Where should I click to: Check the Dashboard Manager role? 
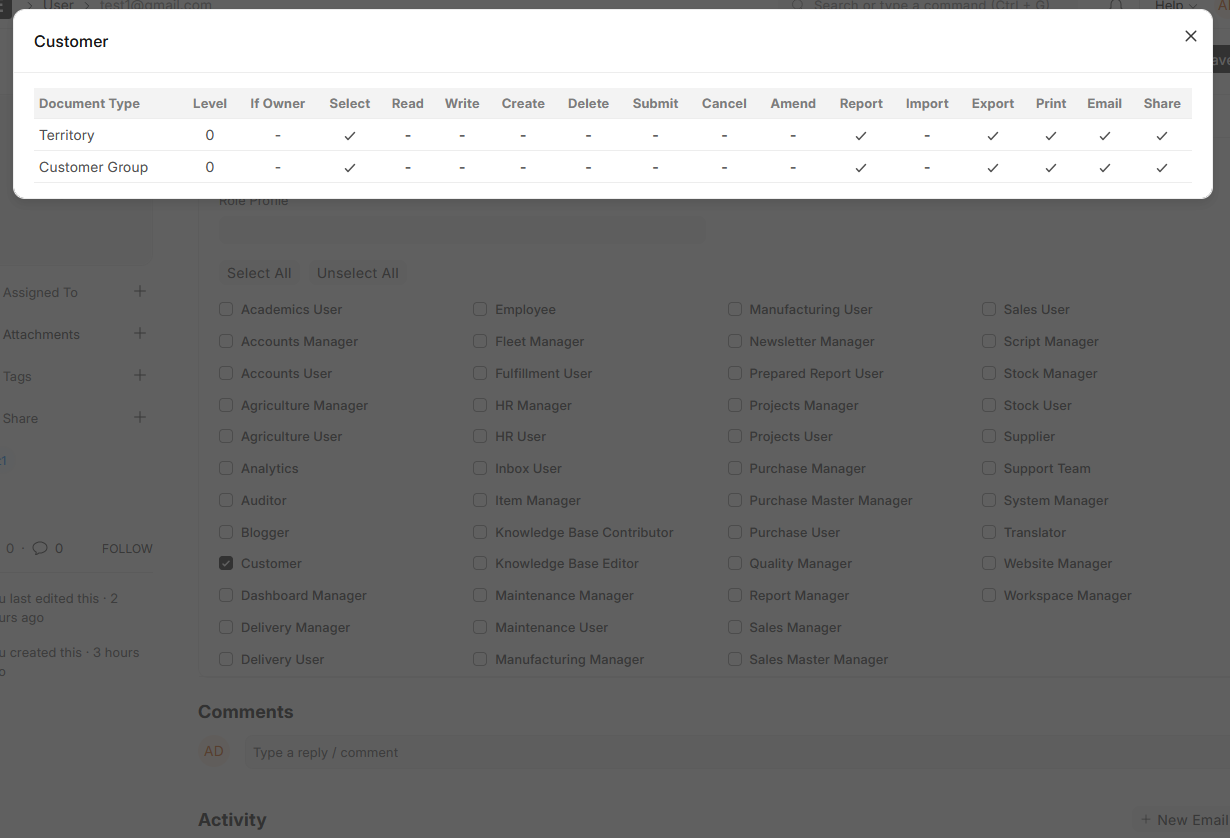(226, 596)
